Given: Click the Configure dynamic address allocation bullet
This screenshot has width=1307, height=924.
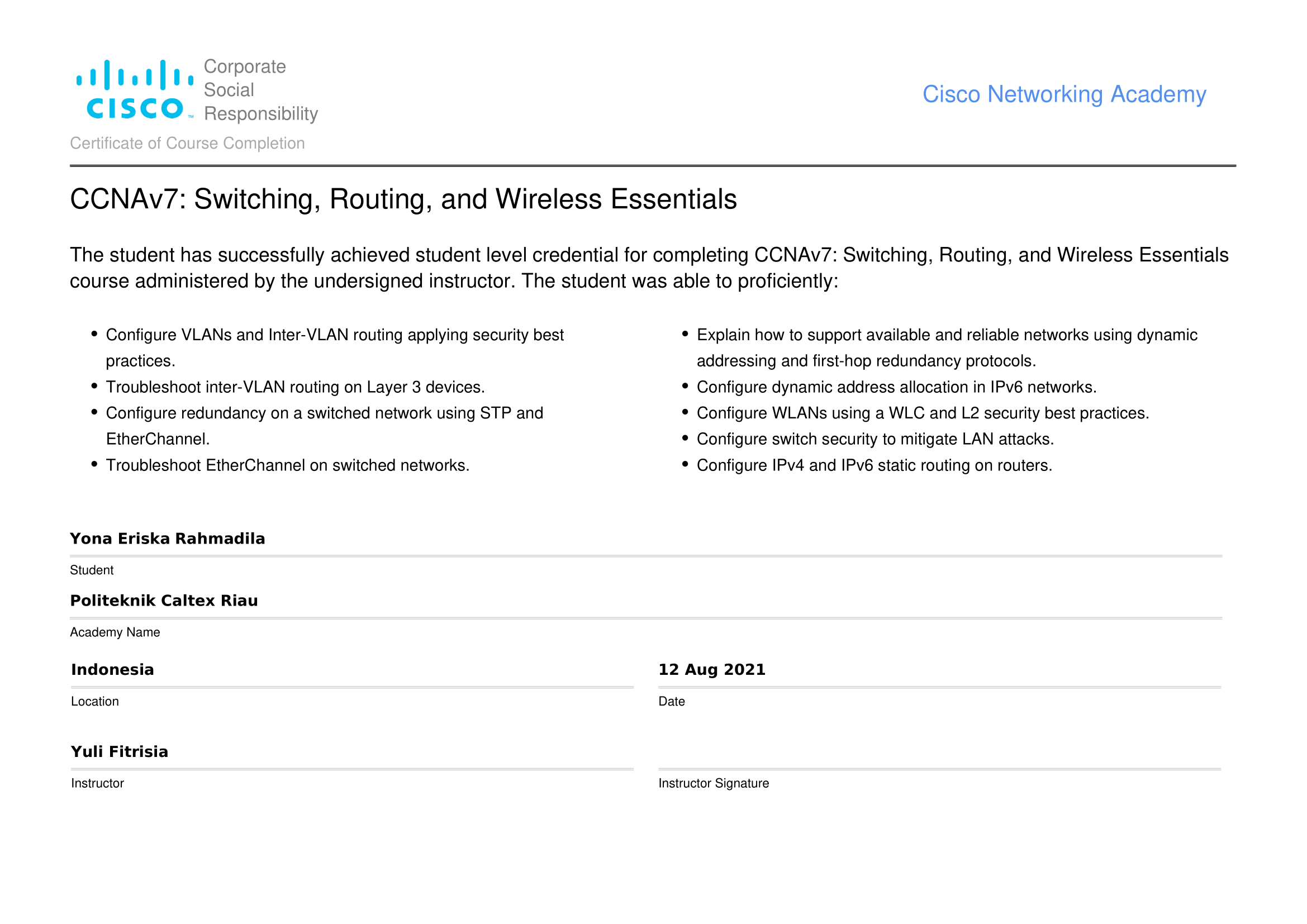Looking at the screenshot, I should pos(896,388).
